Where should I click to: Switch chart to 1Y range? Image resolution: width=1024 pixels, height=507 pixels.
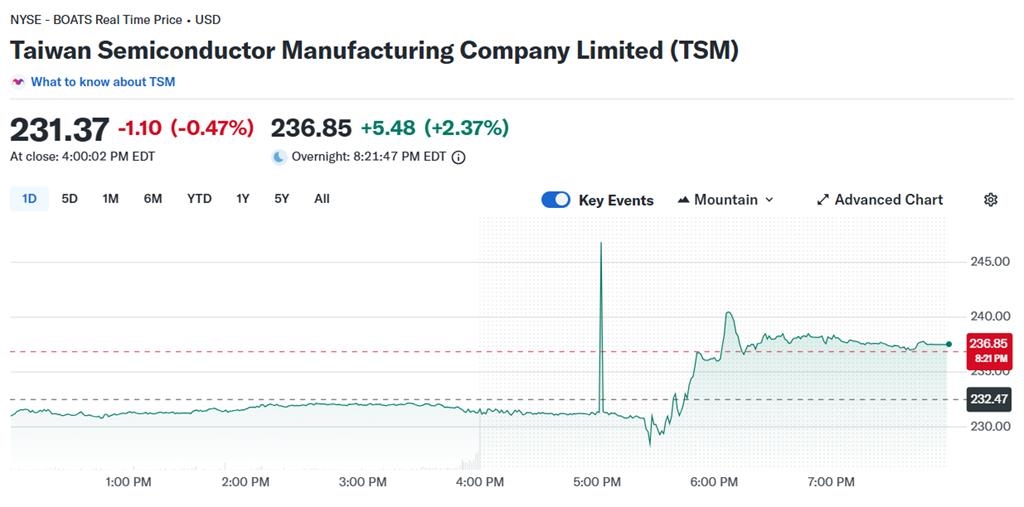[243, 199]
